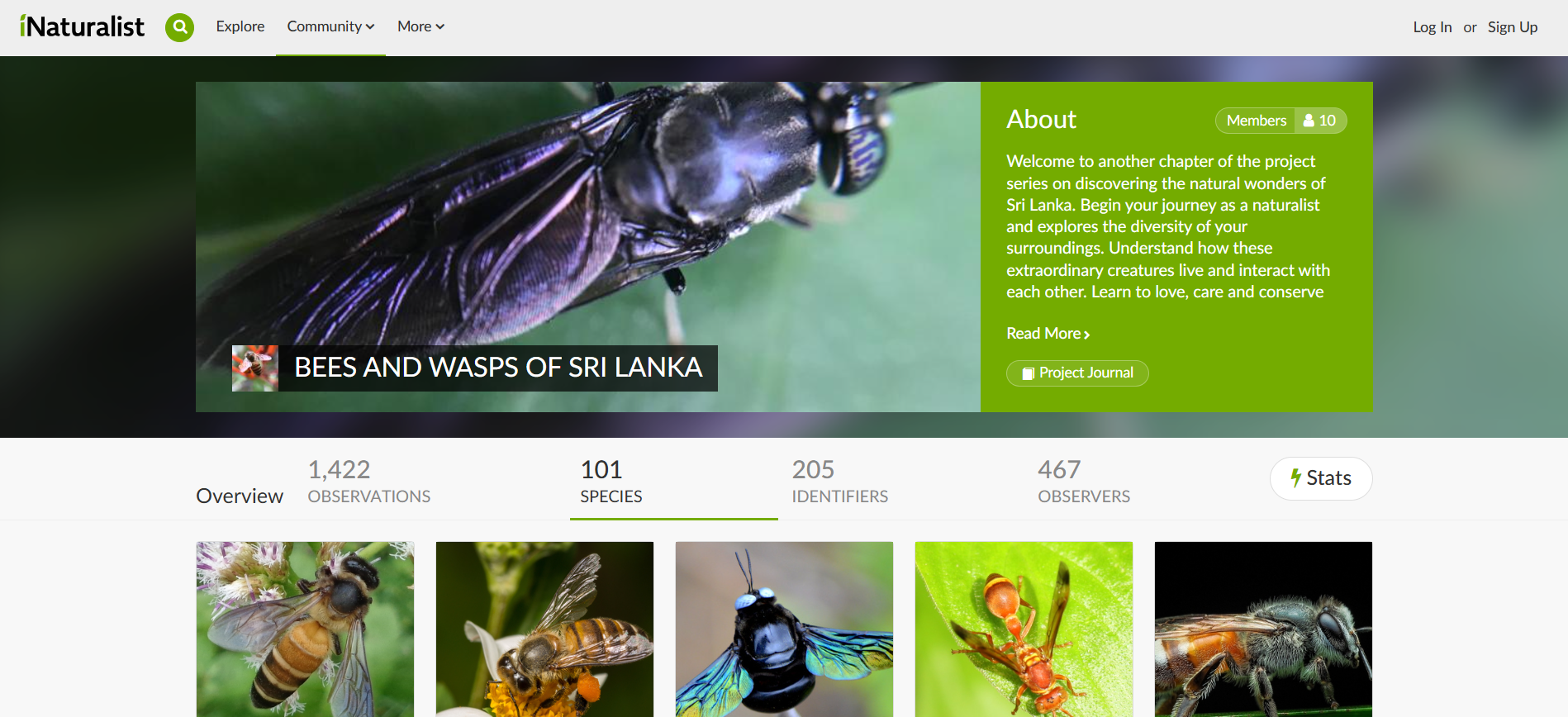Switch to the Identifiers tab
Image resolution: width=1568 pixels, height=717 pixels.
839,481
